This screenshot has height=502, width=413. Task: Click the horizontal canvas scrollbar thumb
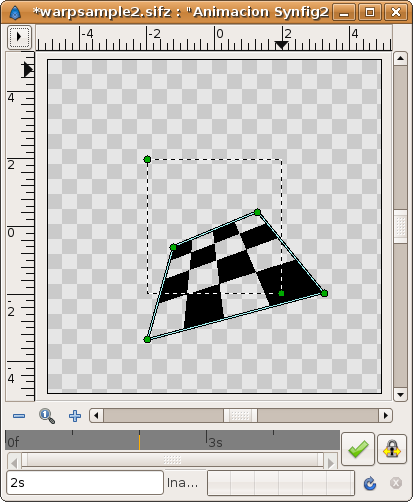coord(240,416)
